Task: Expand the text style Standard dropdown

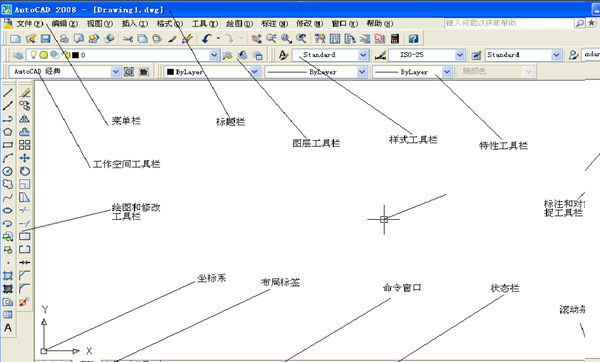Action: pyautogui.click(x=363, y=55)
